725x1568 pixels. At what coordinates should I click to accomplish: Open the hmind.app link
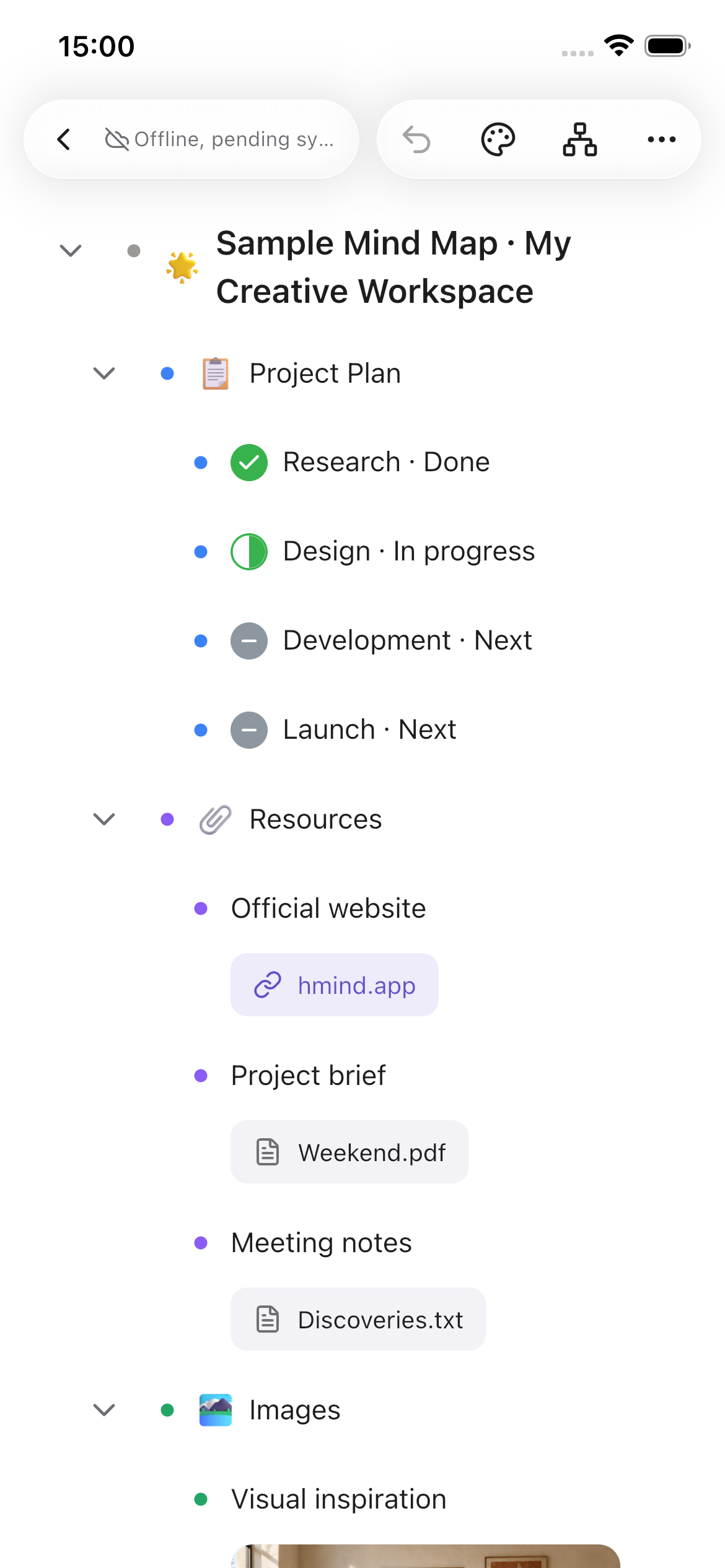coord(335,985)
